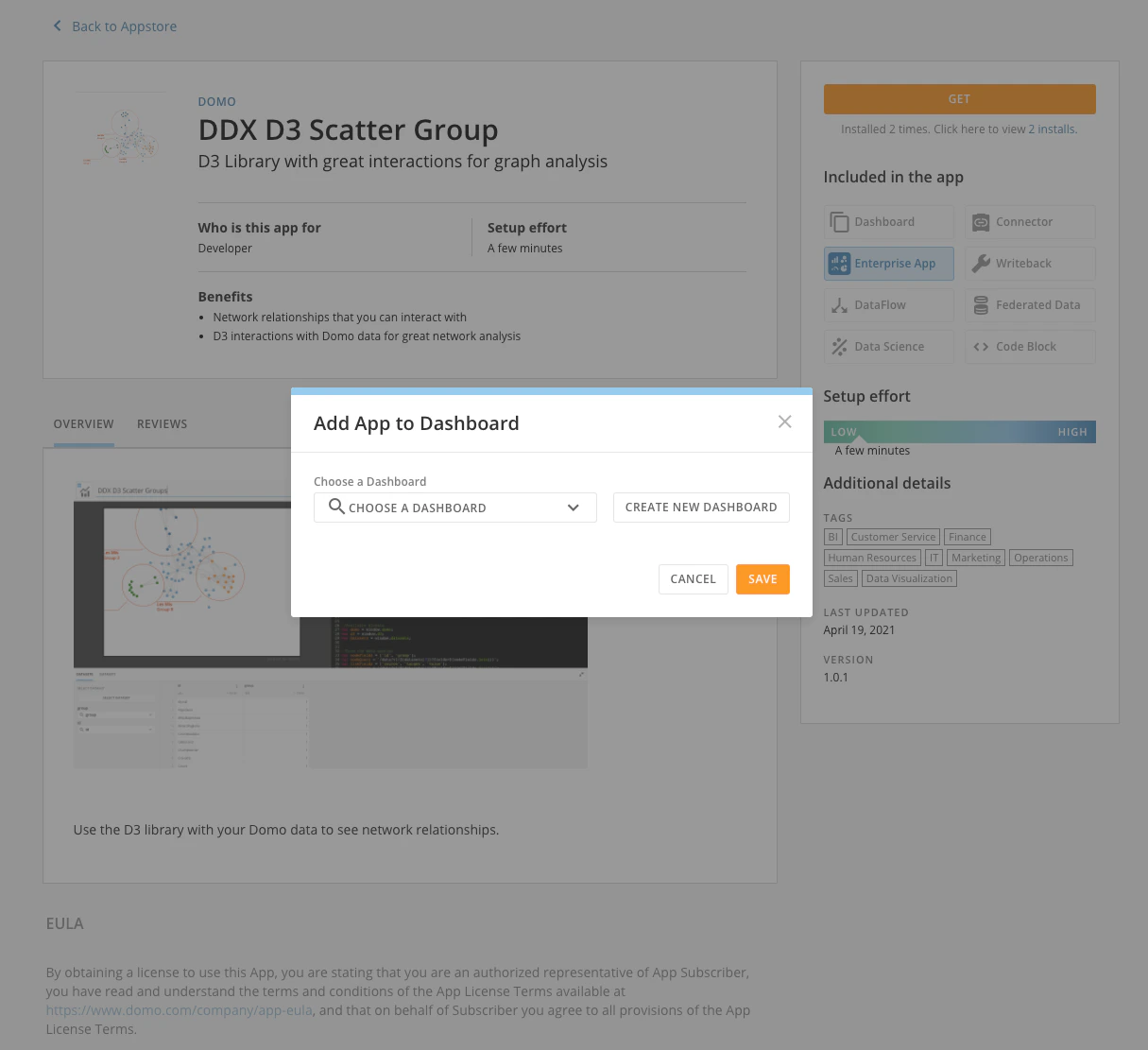Click the Human Resources tag
This screenshot has height=1050, width=1148.
[872, 558]
